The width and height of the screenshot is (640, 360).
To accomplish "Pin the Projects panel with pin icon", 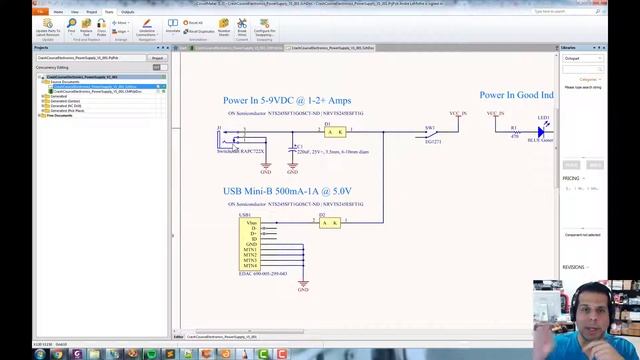I will coord(163,48).
